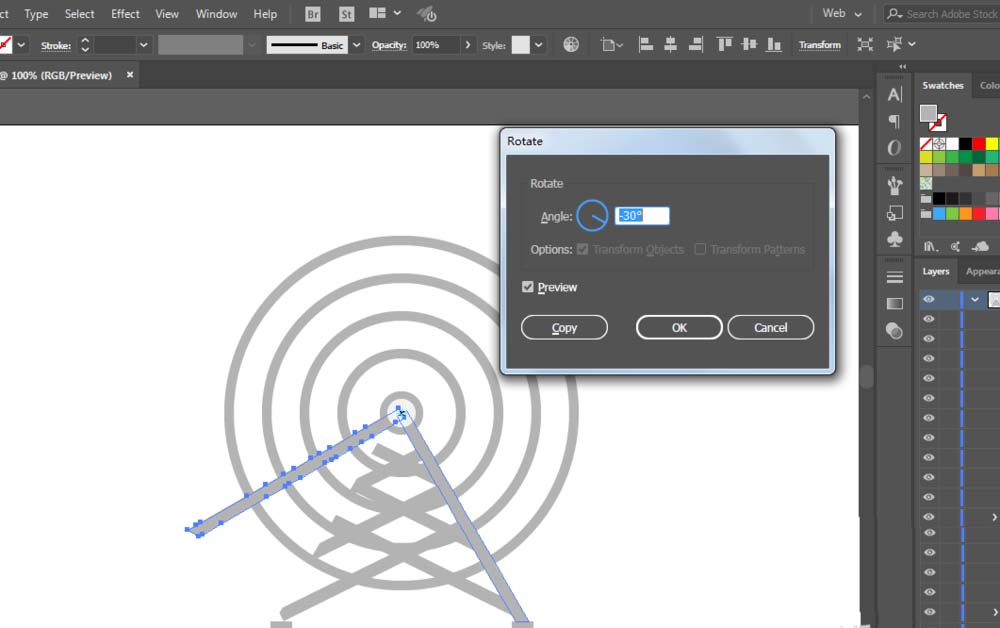Click the Bridge (Br) icon

(313, 14)
